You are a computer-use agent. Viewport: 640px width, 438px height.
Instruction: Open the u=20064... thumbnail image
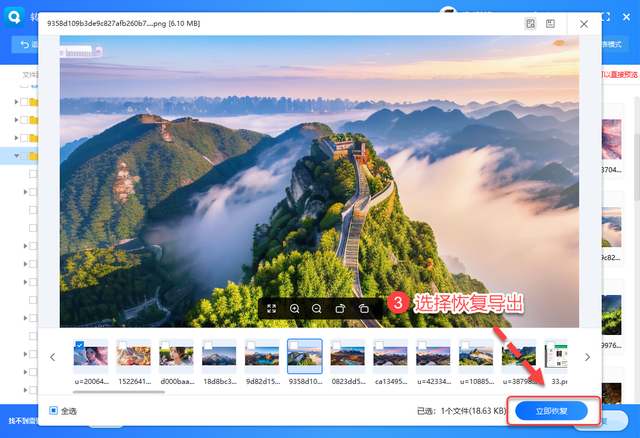[x=91, y=356]
